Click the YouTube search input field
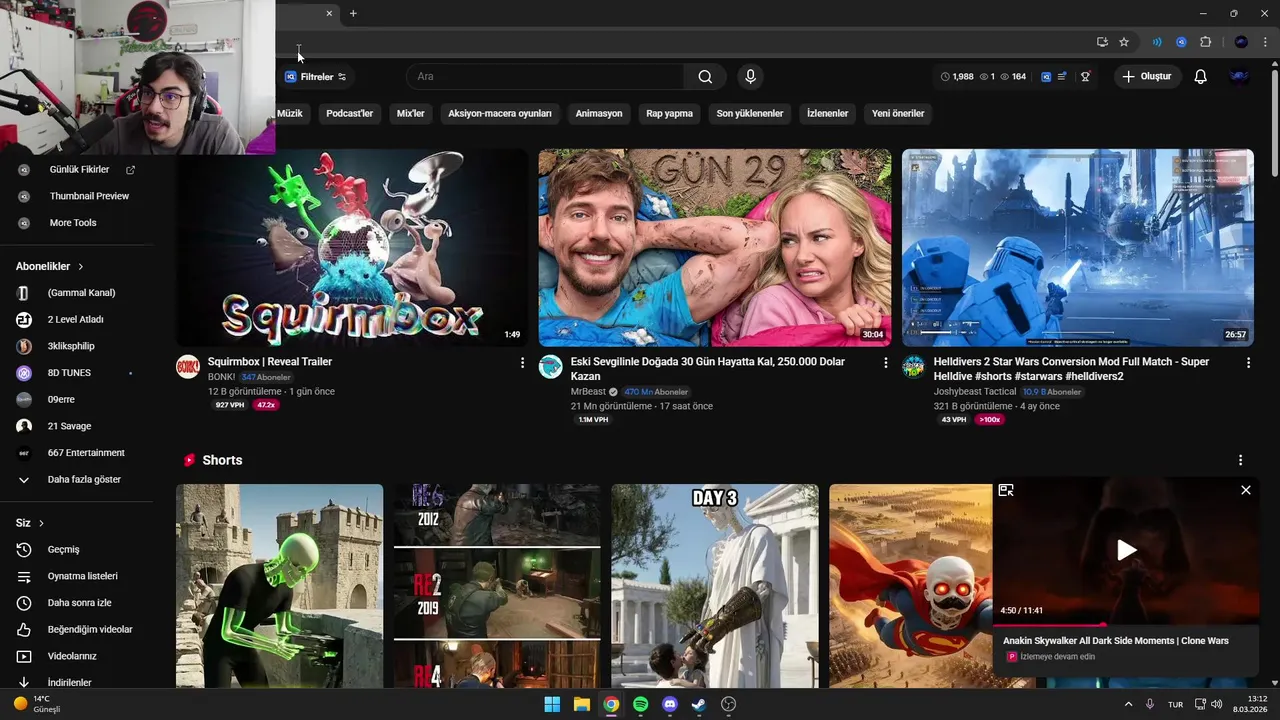Viewport: 1280px width, 720px height. pos(545,77)
